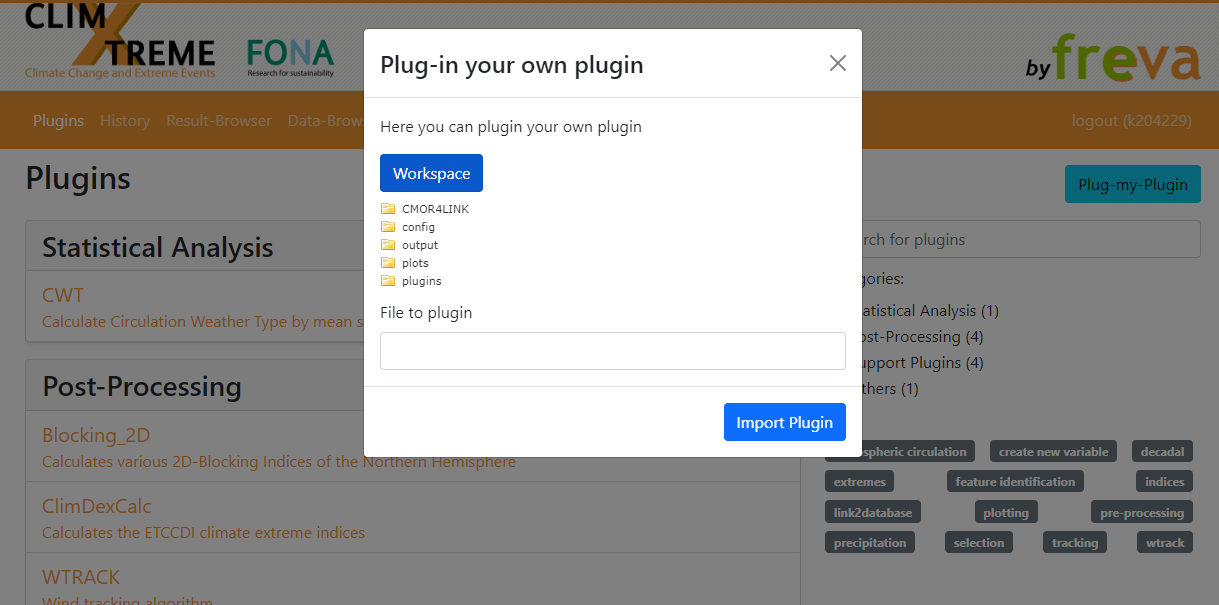1219x605 pixels.
Task: Click the logout (k204229) link
Action: (x=1132, y=121)
